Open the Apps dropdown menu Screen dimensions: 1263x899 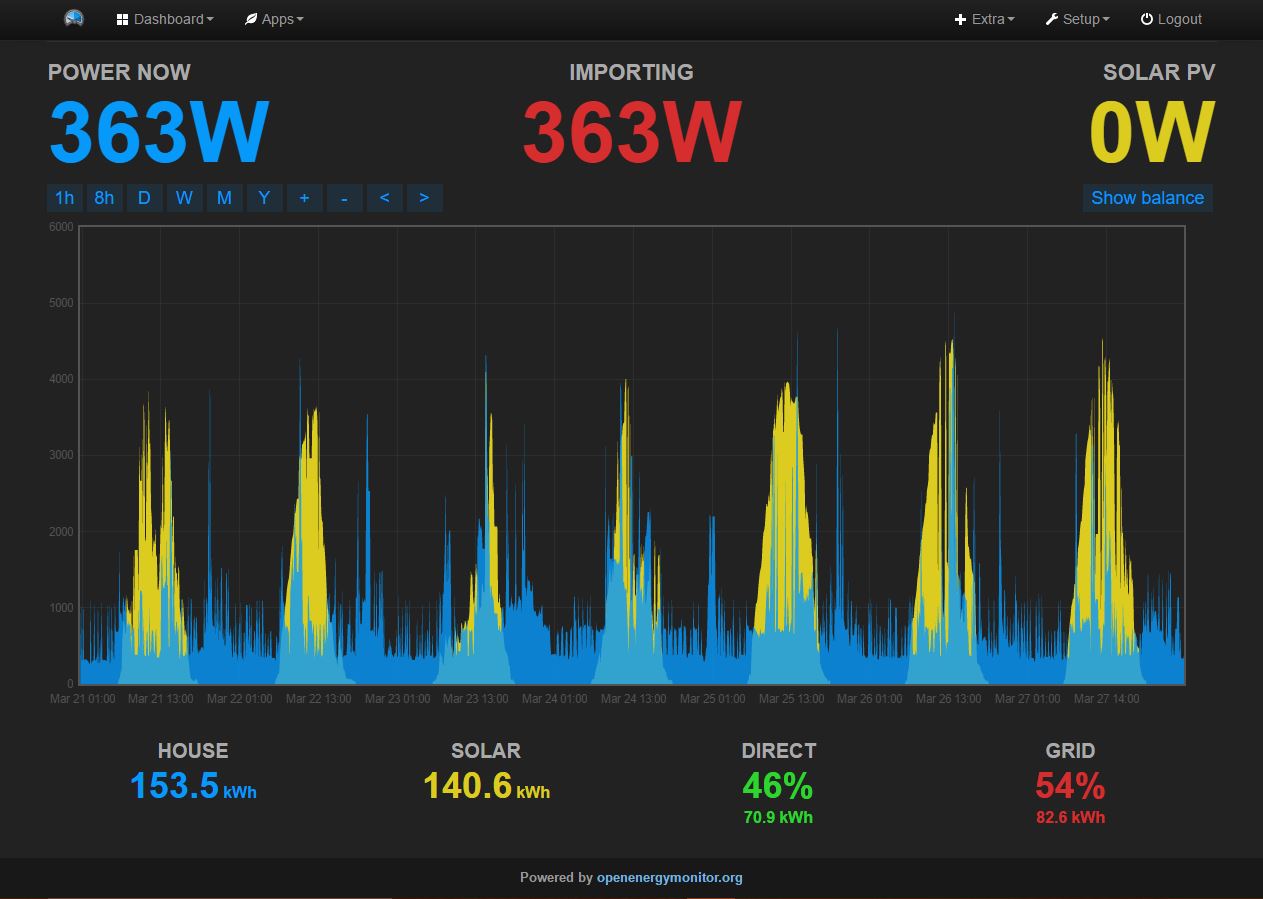click(x=274, y=19)
